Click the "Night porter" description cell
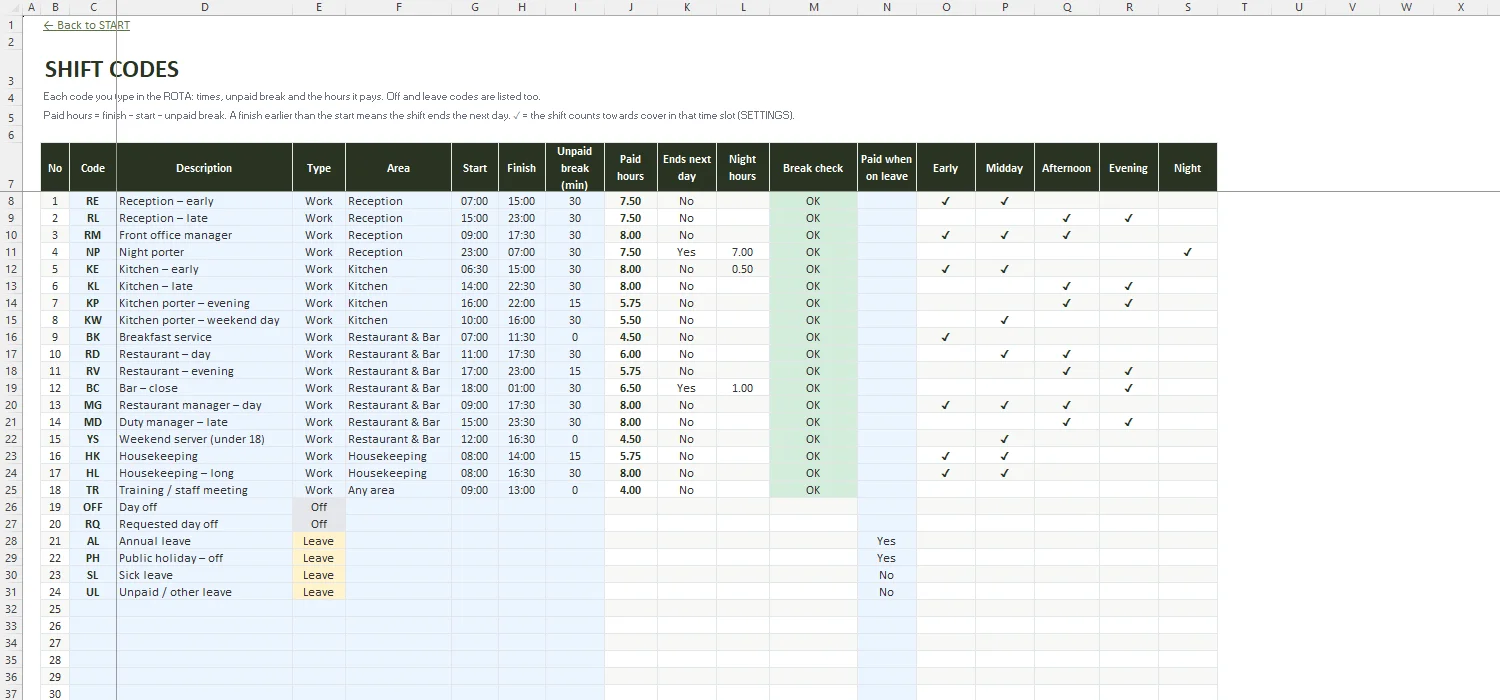This screenshot has height=700, width=1500. coord(204,252)
